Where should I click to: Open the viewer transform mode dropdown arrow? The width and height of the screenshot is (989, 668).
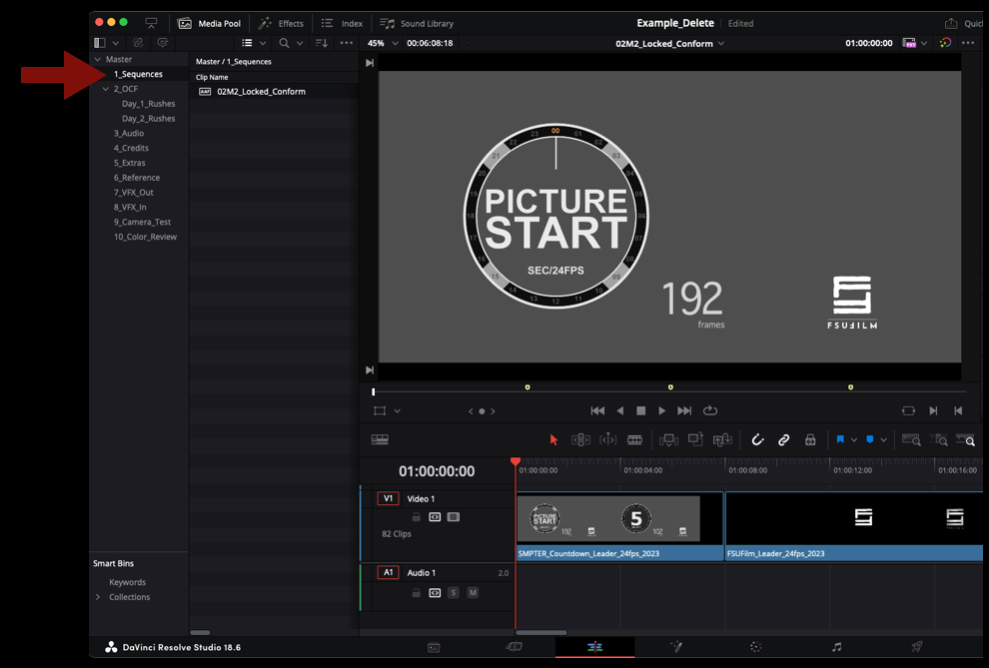pos(397,411)
